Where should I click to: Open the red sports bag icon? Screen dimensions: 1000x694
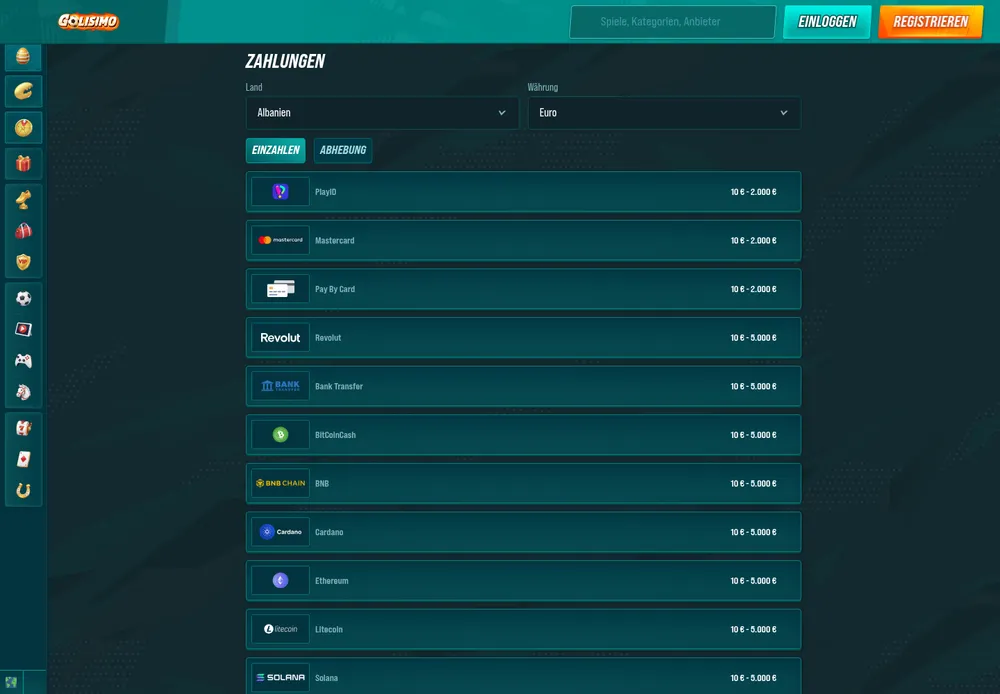(23, 231)
